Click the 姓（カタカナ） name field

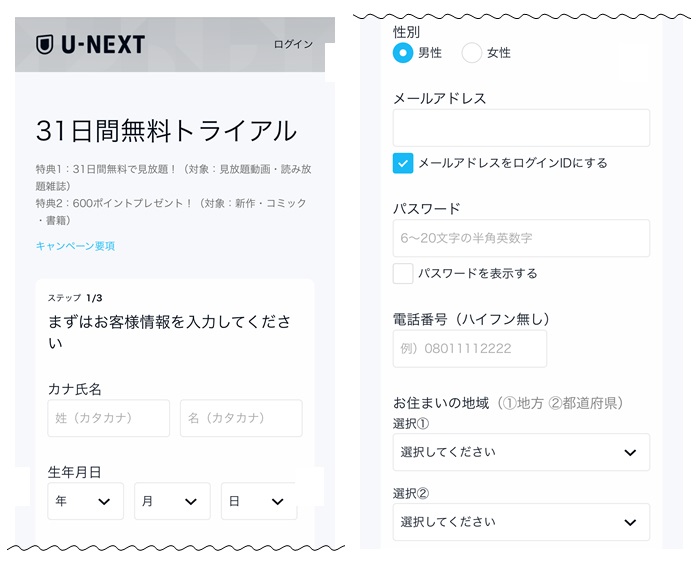tap(108, 418)
